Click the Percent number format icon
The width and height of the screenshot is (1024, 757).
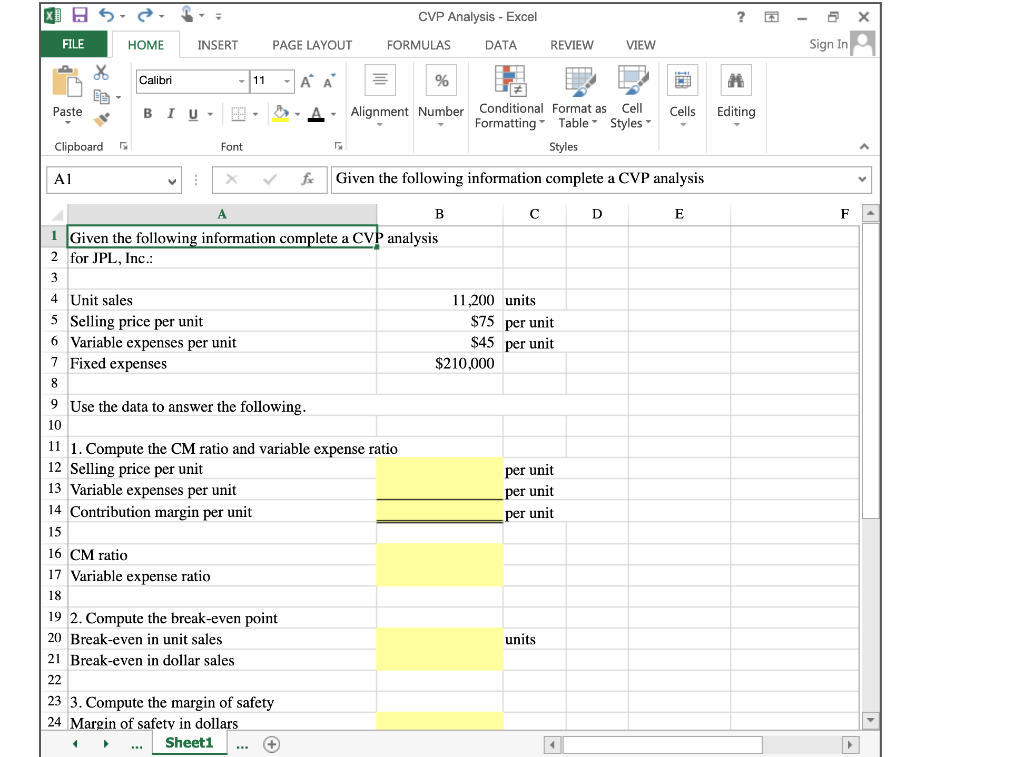point(440,80)
